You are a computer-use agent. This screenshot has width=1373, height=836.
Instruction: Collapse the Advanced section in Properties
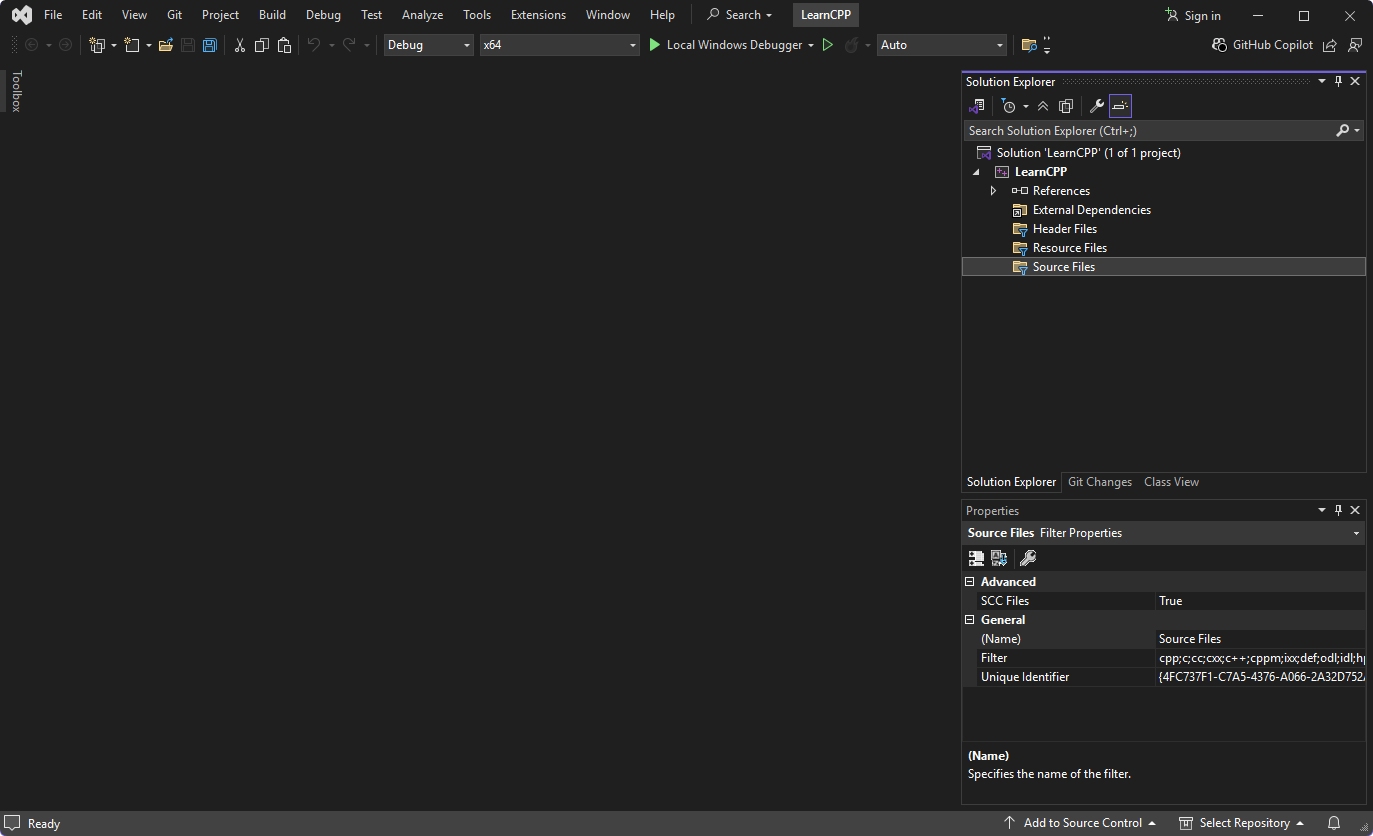[969, 581]
